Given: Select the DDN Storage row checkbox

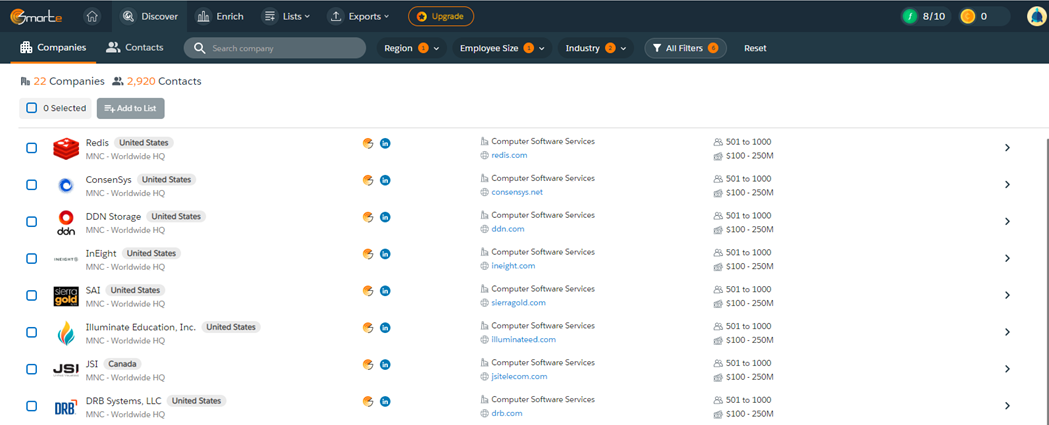Looking at the screenshot, I should point(31,222).
